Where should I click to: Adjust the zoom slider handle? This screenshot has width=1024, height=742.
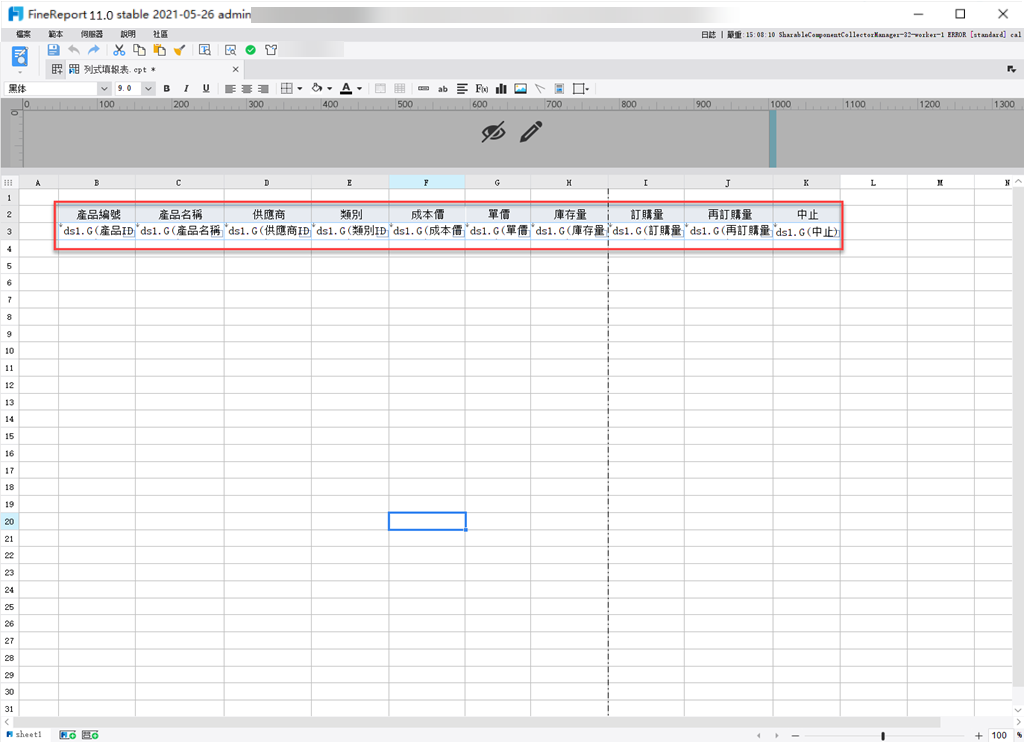pyautogui.click(x=883, y=735)
